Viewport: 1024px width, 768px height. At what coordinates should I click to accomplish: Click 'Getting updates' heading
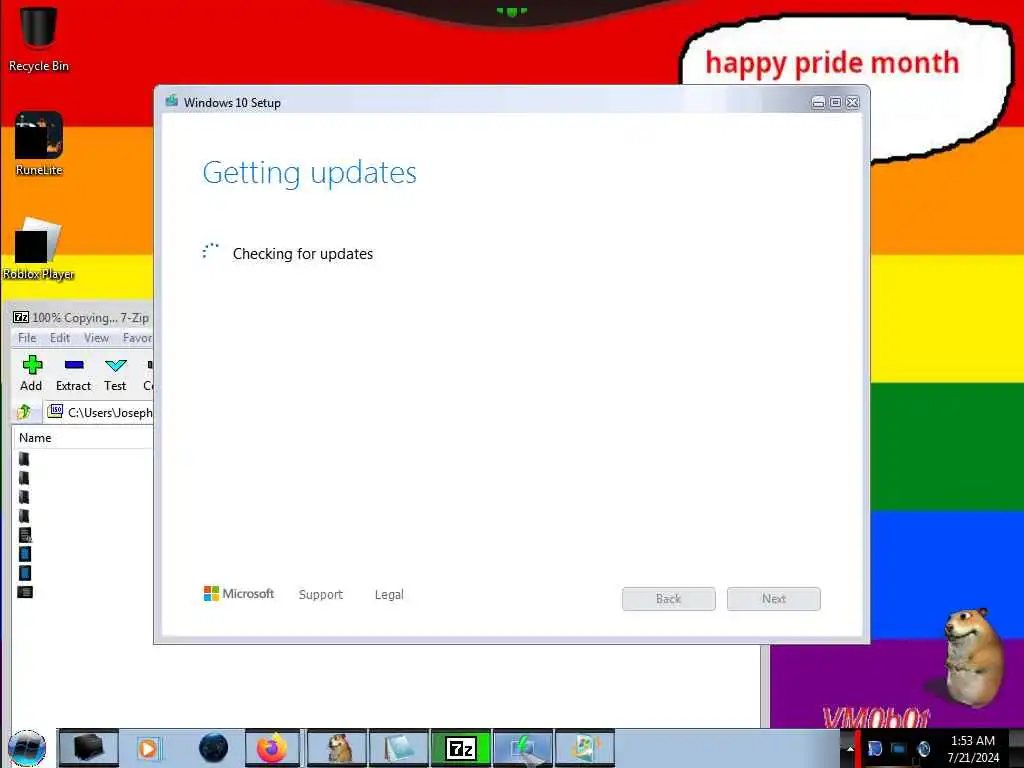click(310, 172)
